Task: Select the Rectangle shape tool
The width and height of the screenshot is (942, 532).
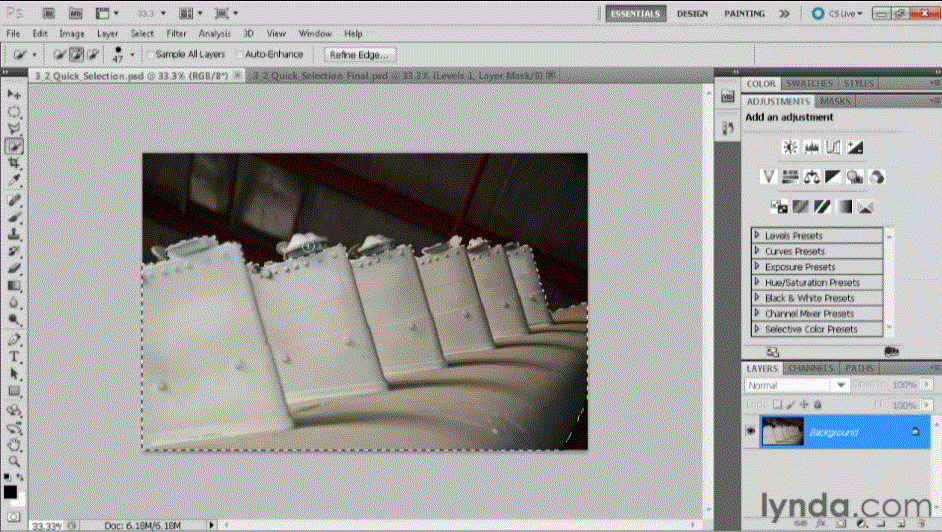Action: (14, 391)
